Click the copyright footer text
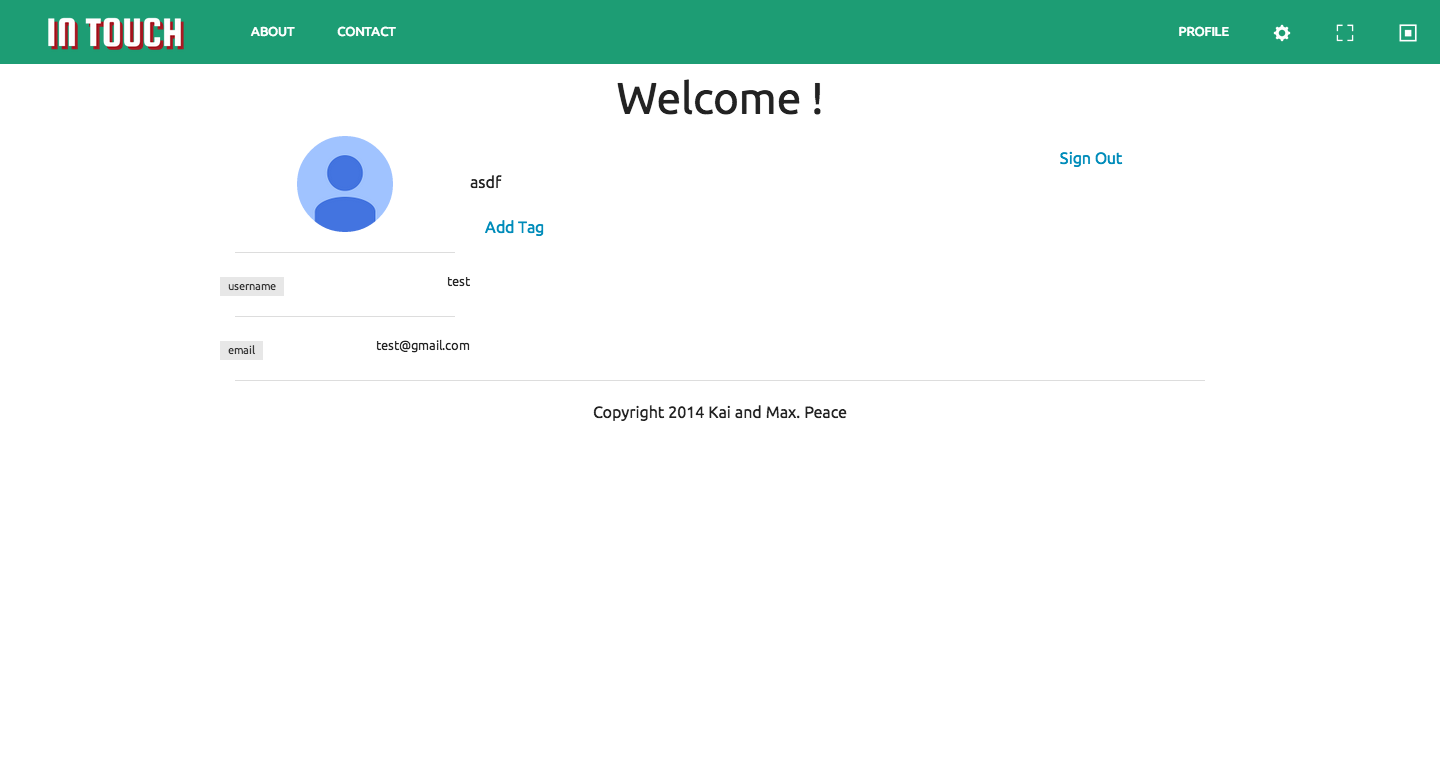The height and width of the screenshot is (781, 1440). click(720, 412)
